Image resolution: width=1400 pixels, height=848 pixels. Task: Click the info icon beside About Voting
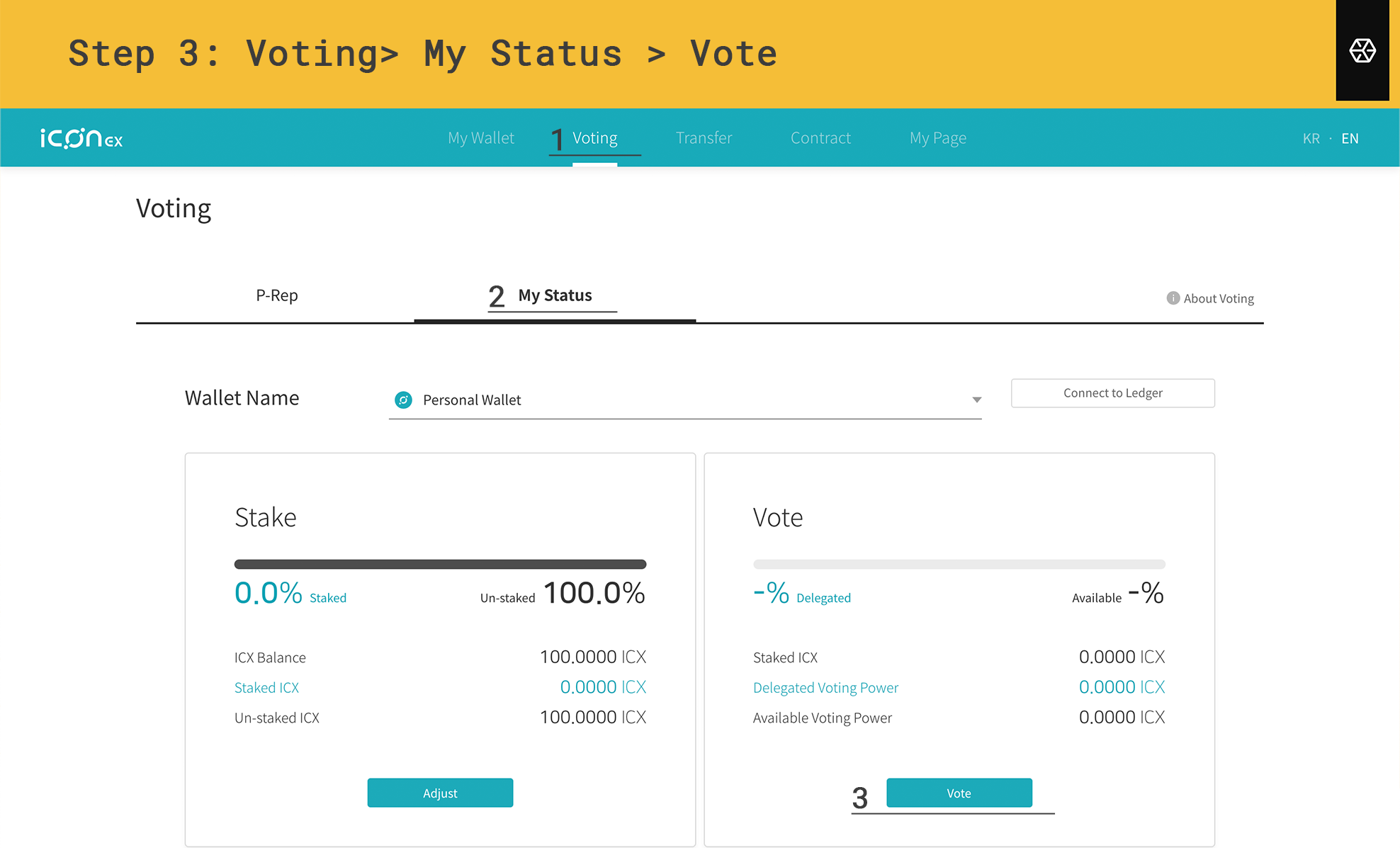(x=1173, y=298)
